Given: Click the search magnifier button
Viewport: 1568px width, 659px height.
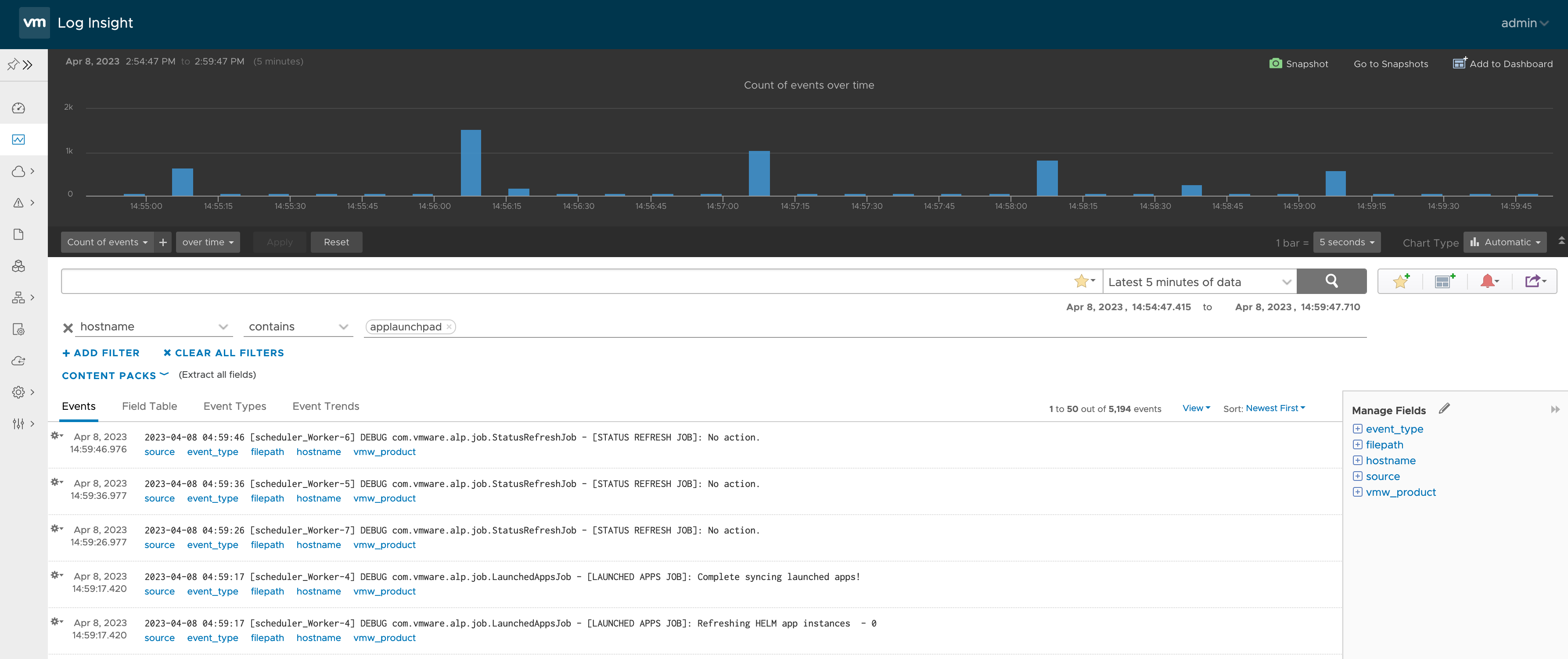Looking at the screenshot, I should [x=1331, y=282].
